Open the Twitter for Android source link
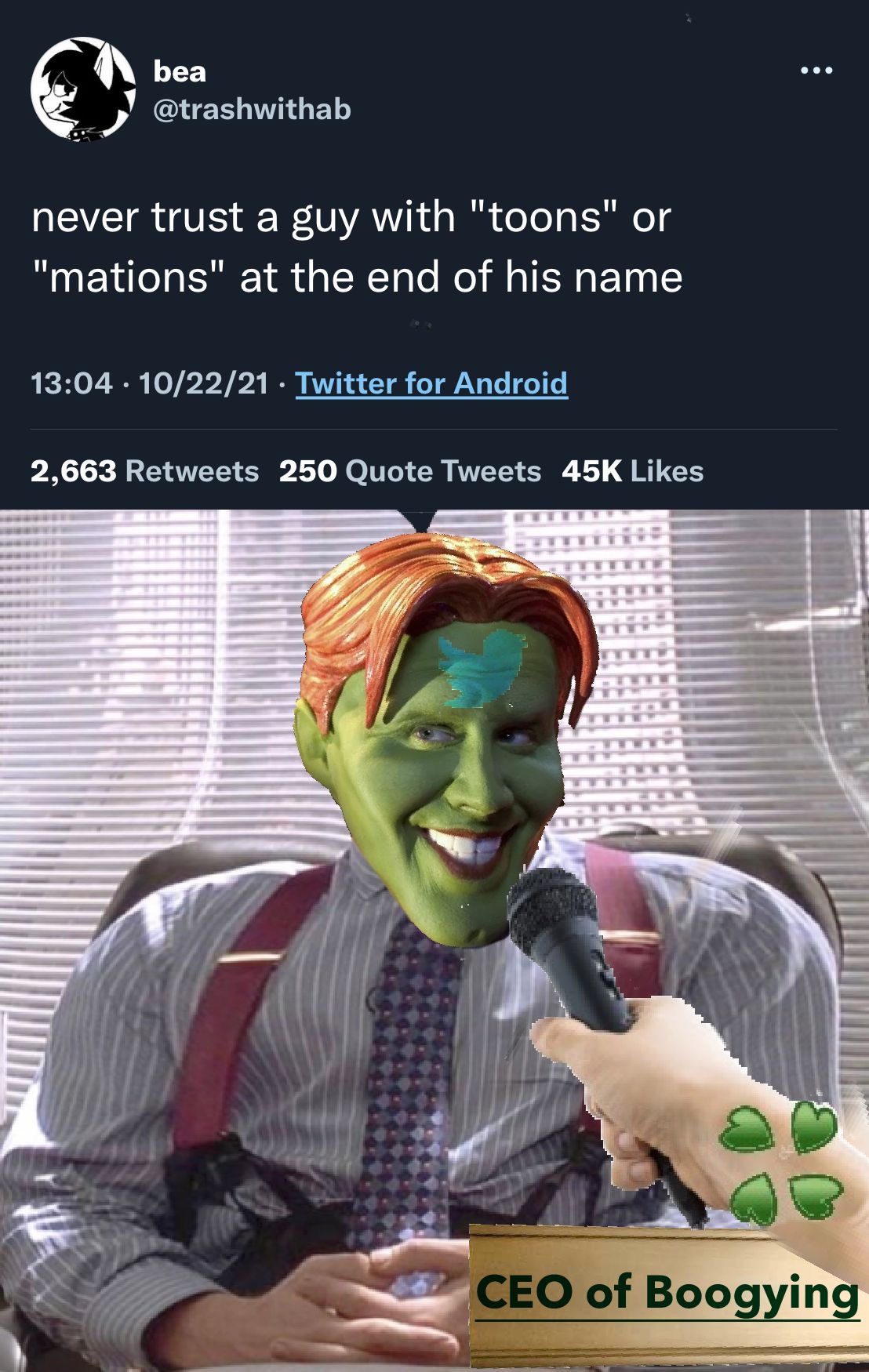Screen dimensions: 869x1372 click(431, 383)
